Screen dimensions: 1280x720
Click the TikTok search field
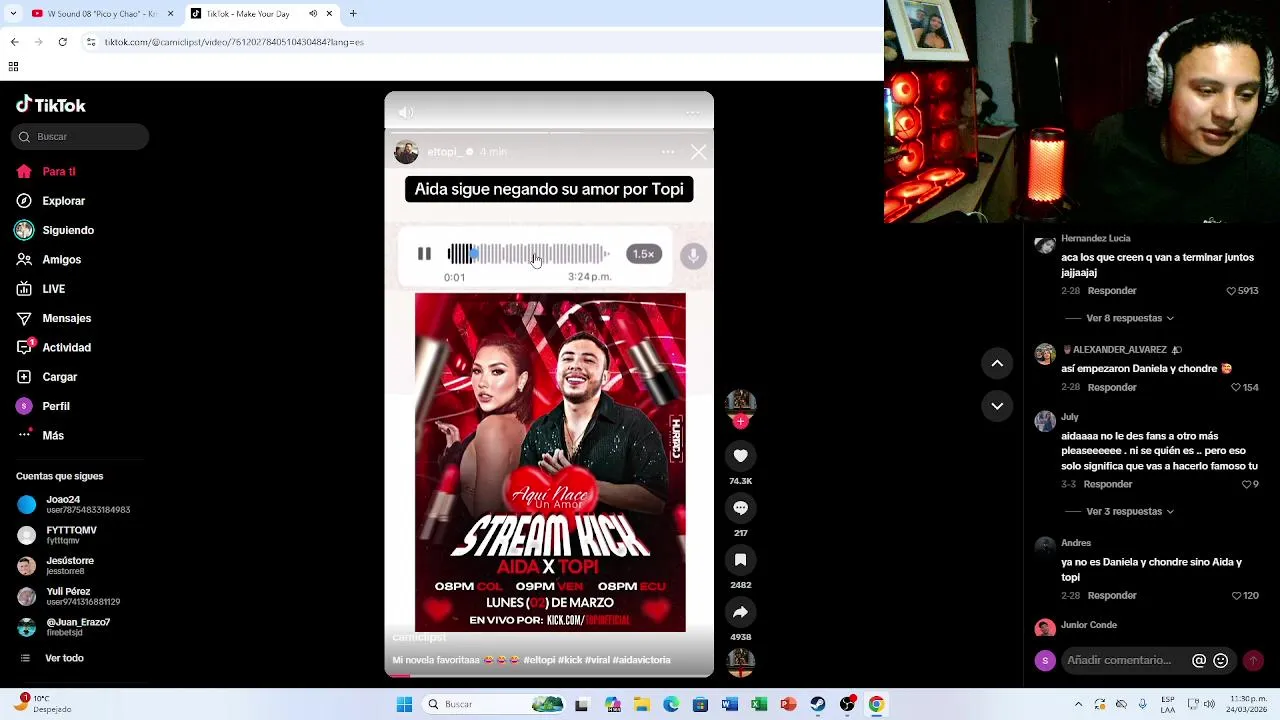[81, 137]
